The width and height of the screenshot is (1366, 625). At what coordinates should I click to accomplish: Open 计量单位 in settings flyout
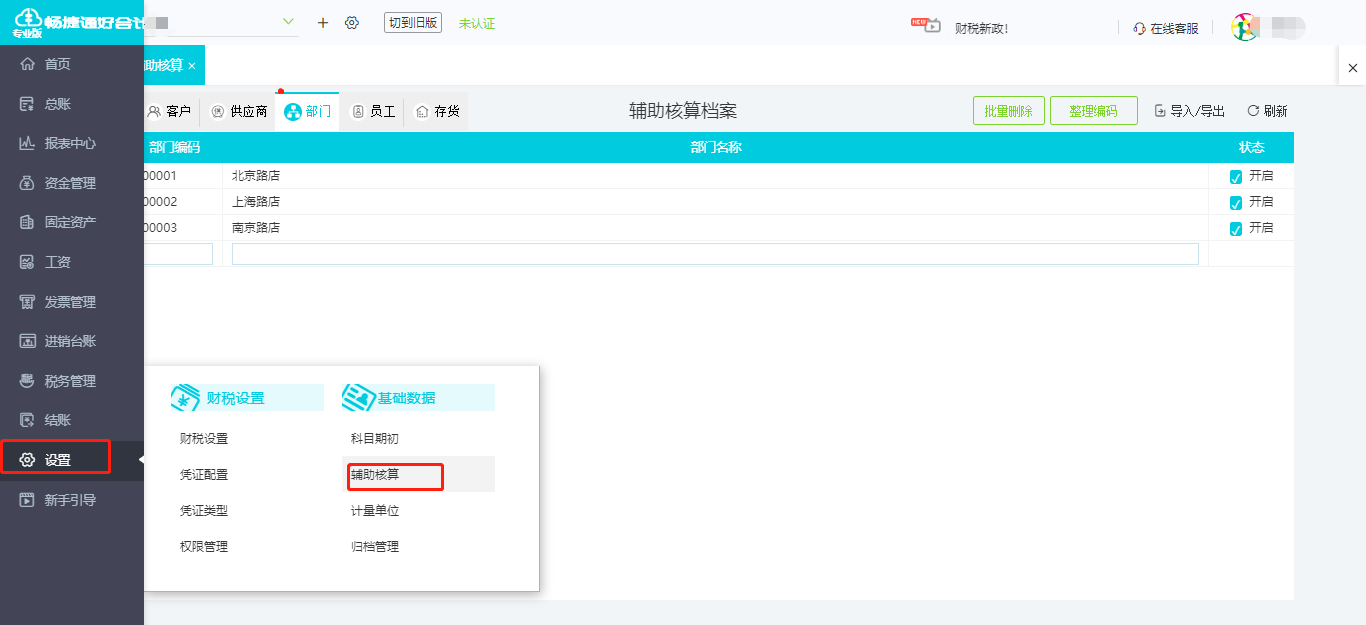[375, 511]
